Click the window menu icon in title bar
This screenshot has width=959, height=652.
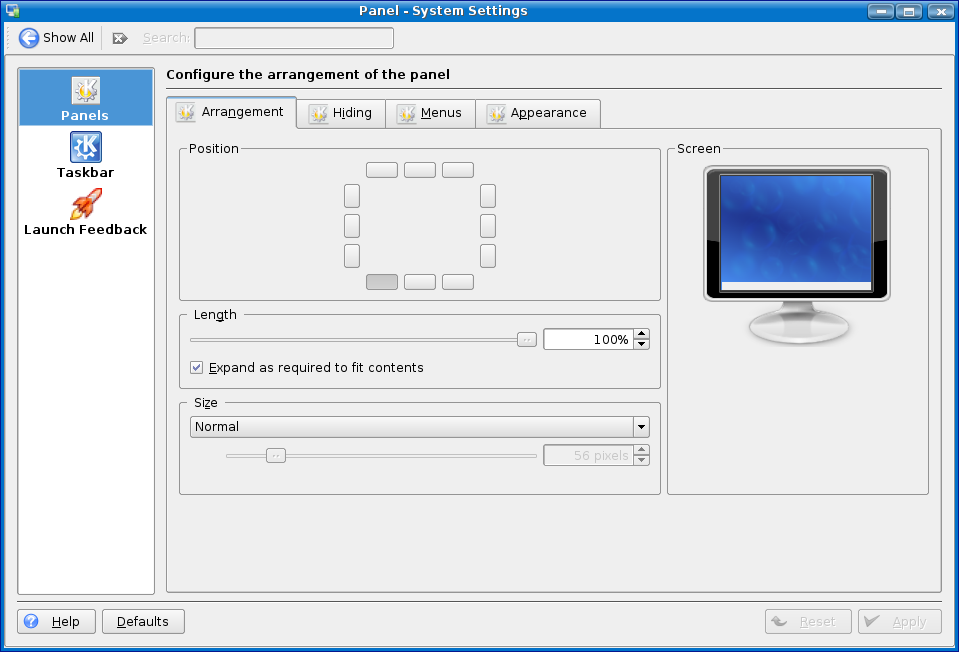[x=12, y=10]
